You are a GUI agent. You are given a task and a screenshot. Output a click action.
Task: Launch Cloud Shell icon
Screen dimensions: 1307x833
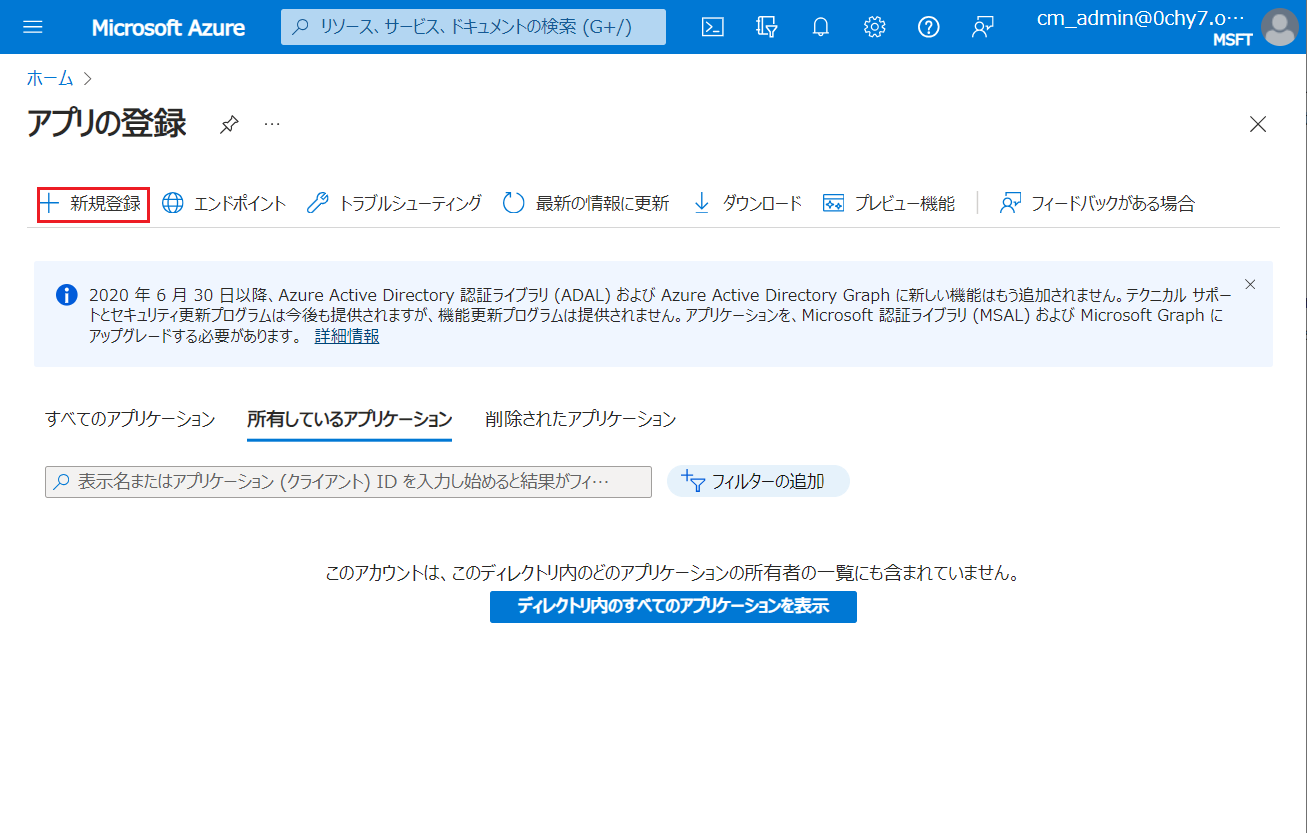point(712,27)
